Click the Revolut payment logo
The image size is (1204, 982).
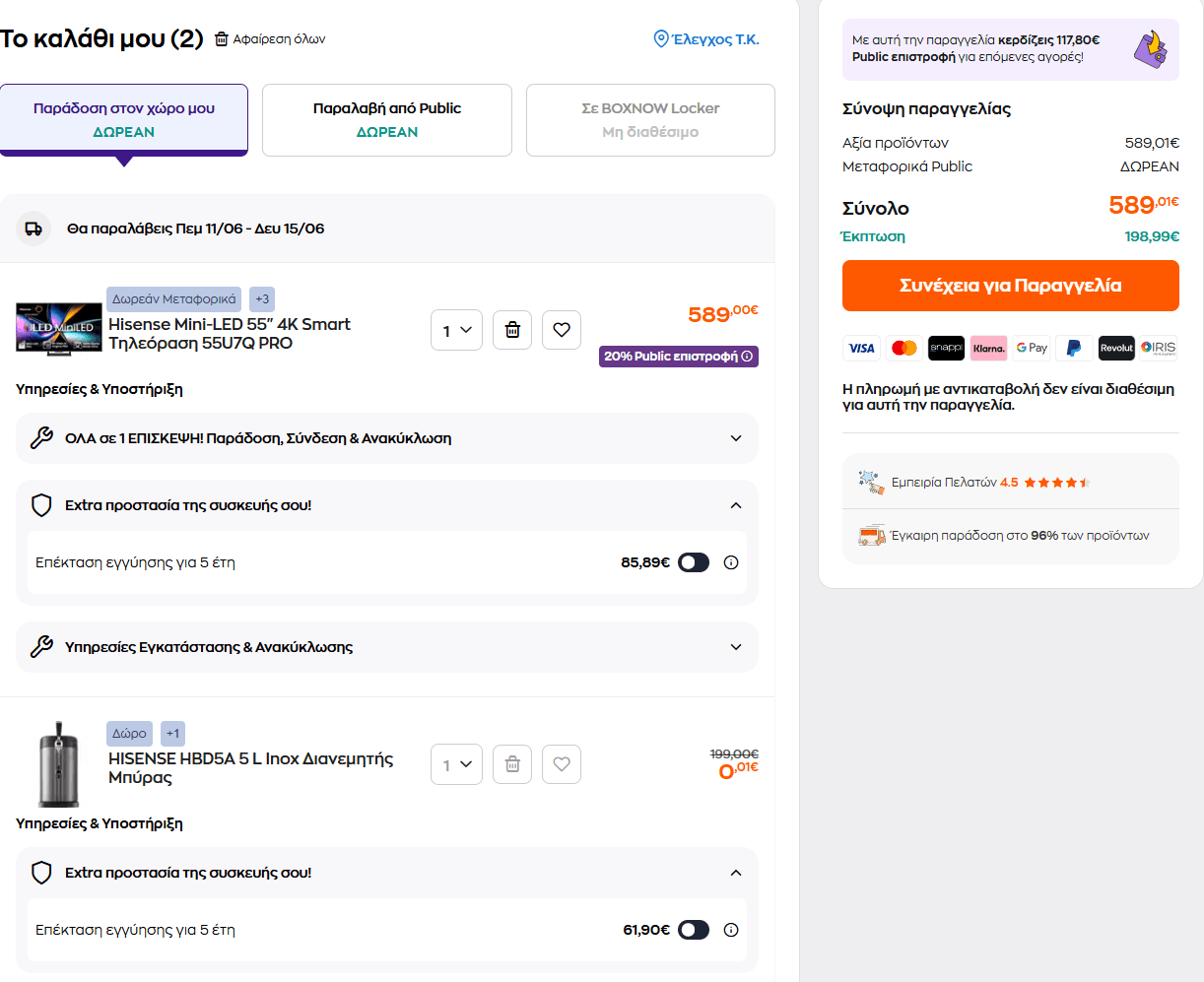tap(1116, 348)
